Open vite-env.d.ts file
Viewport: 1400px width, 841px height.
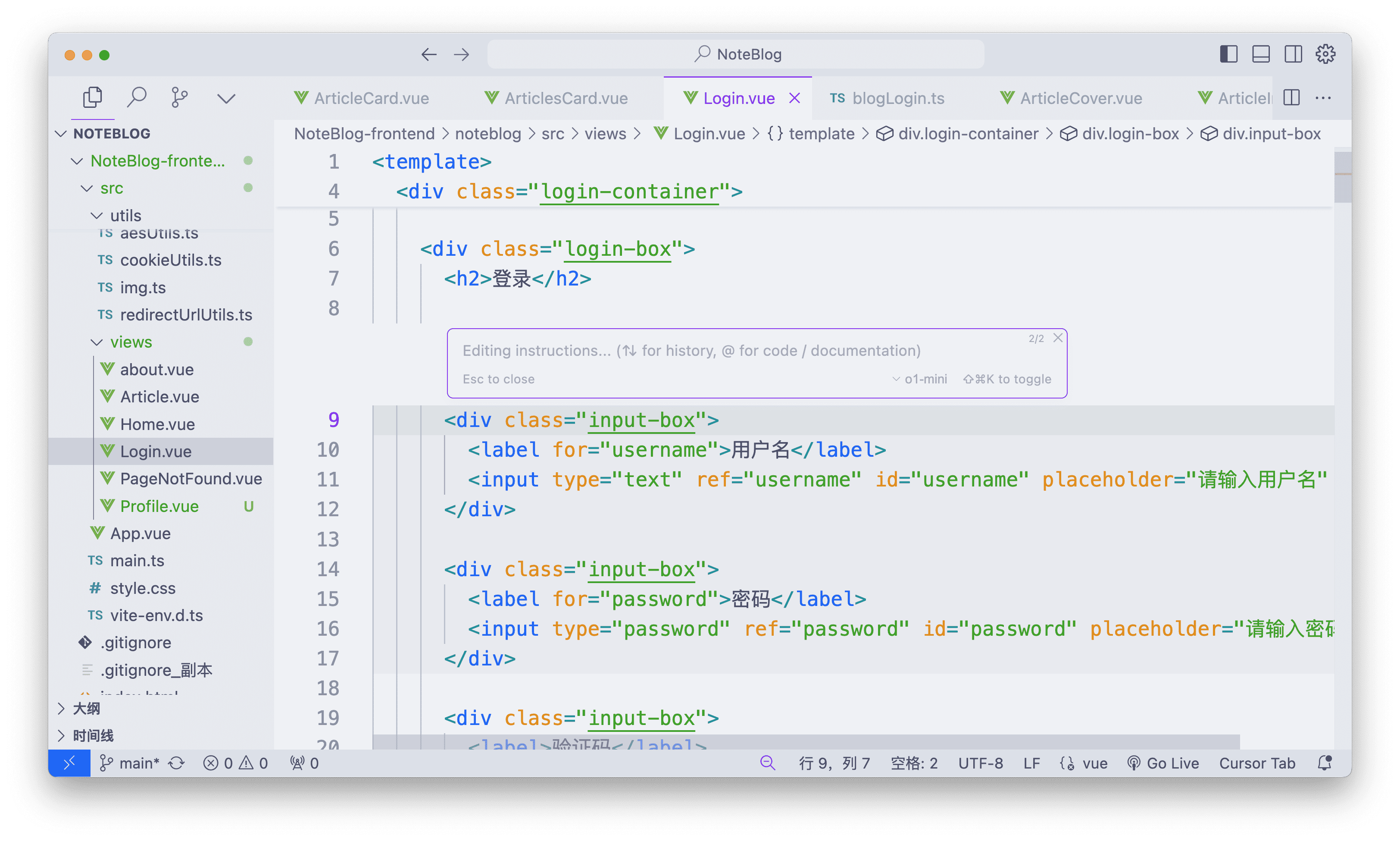pyautogui.click(x=161, y=615)
